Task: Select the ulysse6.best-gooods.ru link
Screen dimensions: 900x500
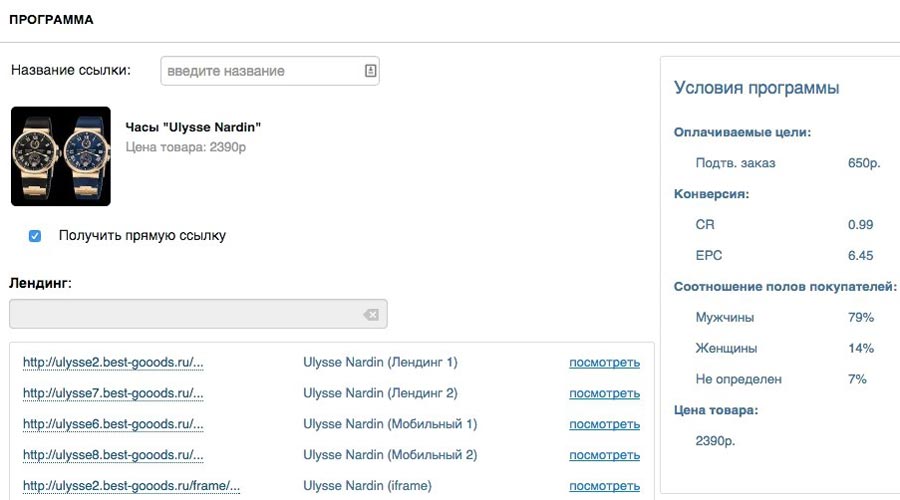Action: click(x=113, y=424)
